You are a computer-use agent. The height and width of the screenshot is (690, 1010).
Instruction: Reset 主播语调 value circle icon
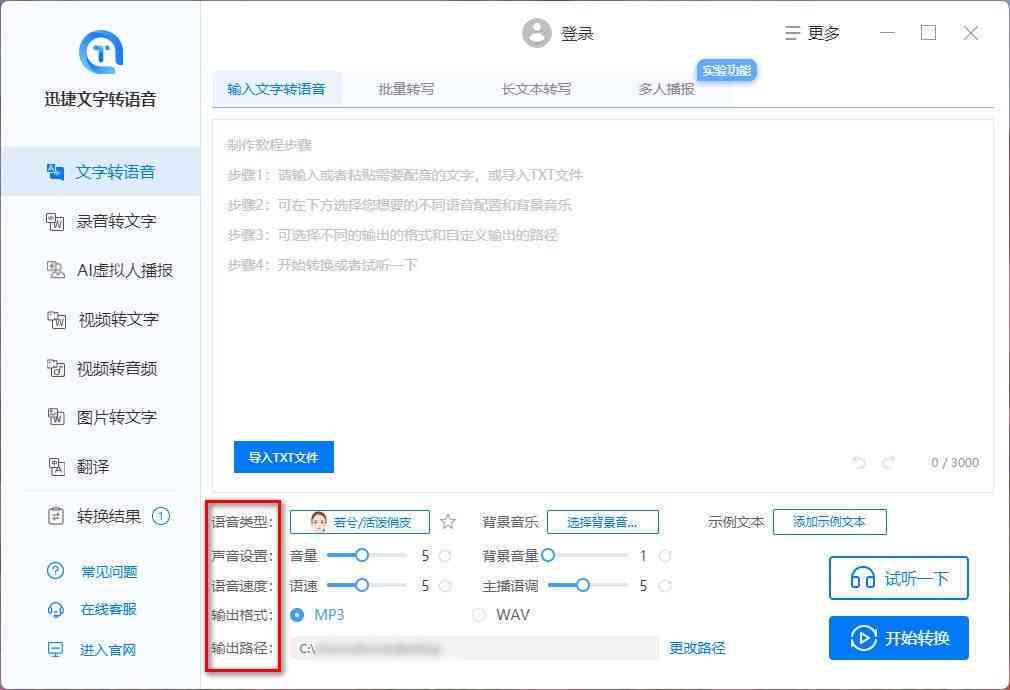pos(665,586)
